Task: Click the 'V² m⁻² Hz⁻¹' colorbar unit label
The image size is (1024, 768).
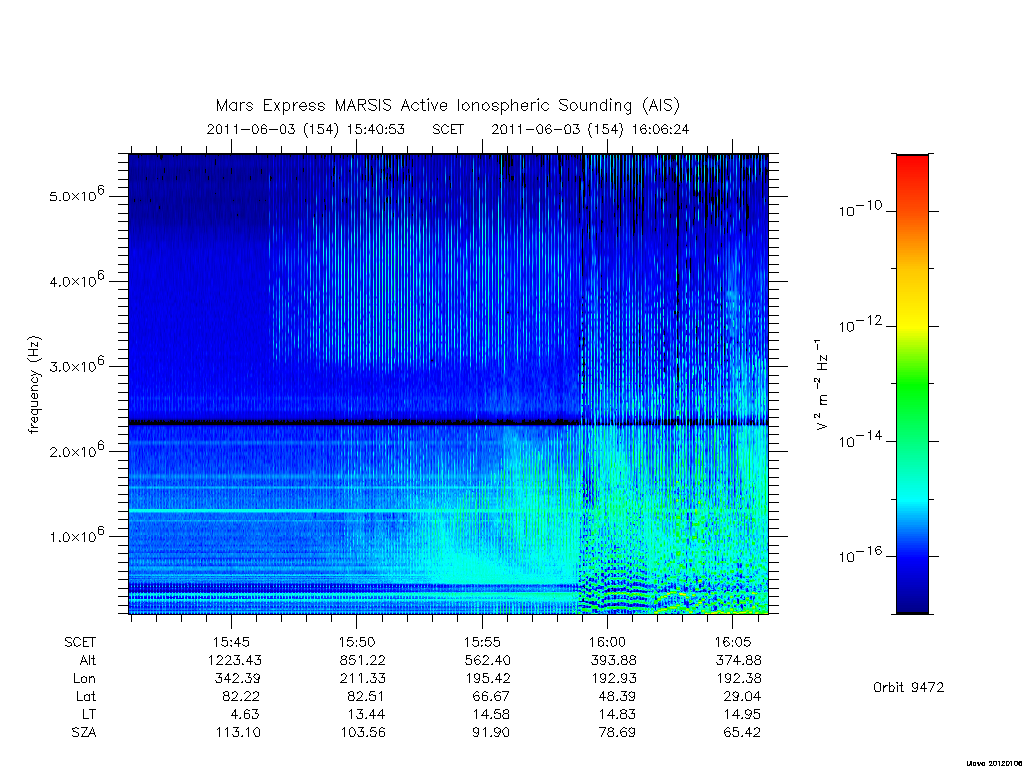Action: (822, 384)
